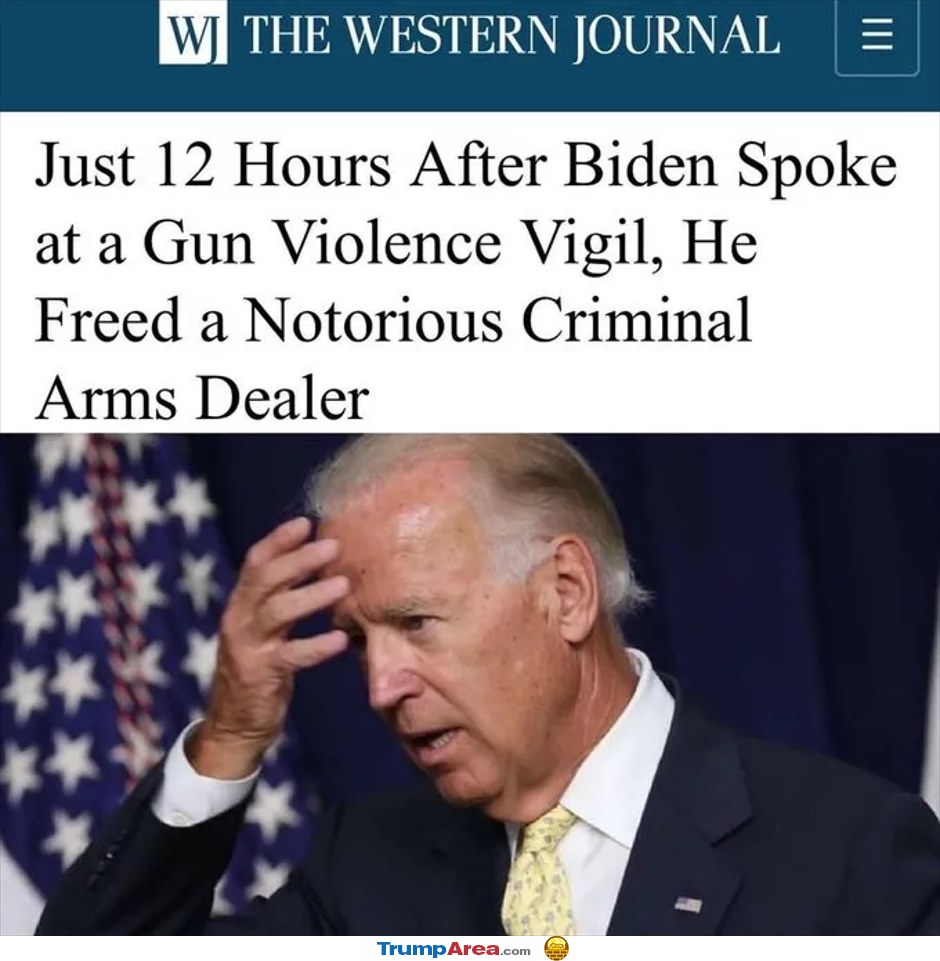Image resolution: width=940 pixels, height=961 pixels.
Task: Click the word "Biden" in the headline
Action: (x=640, y=165)
